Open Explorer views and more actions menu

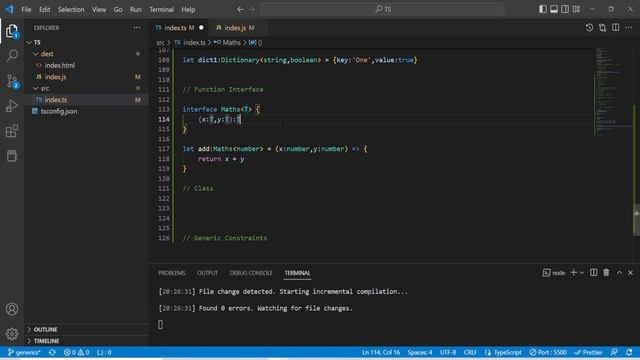coord(137,27)
